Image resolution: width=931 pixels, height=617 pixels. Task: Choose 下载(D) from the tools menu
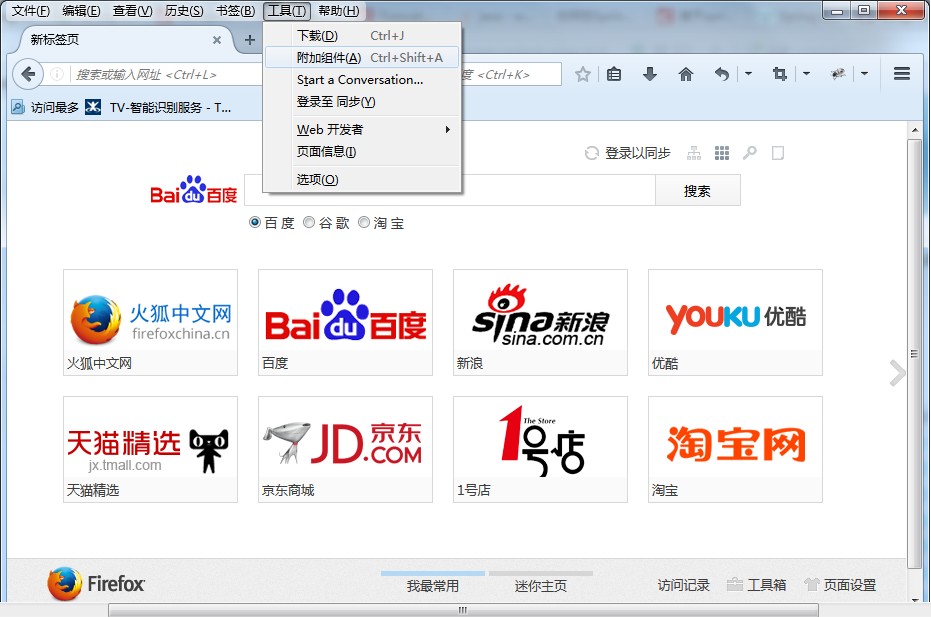[362, 36]
